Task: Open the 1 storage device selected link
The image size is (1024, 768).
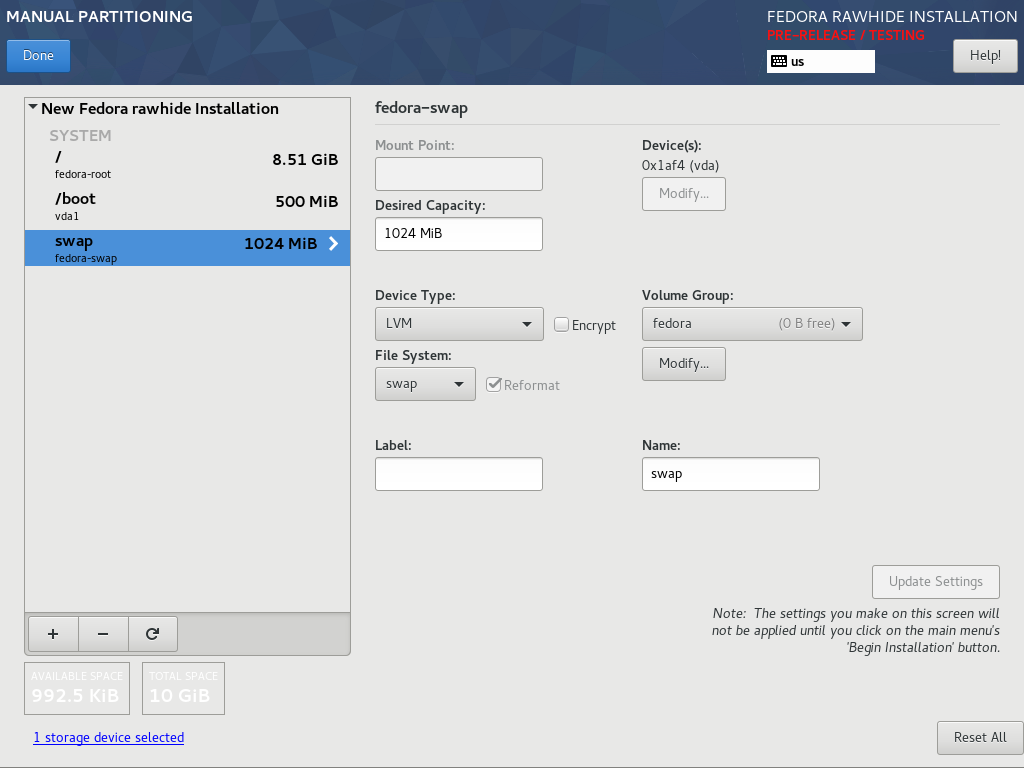Action: [109, 737]
